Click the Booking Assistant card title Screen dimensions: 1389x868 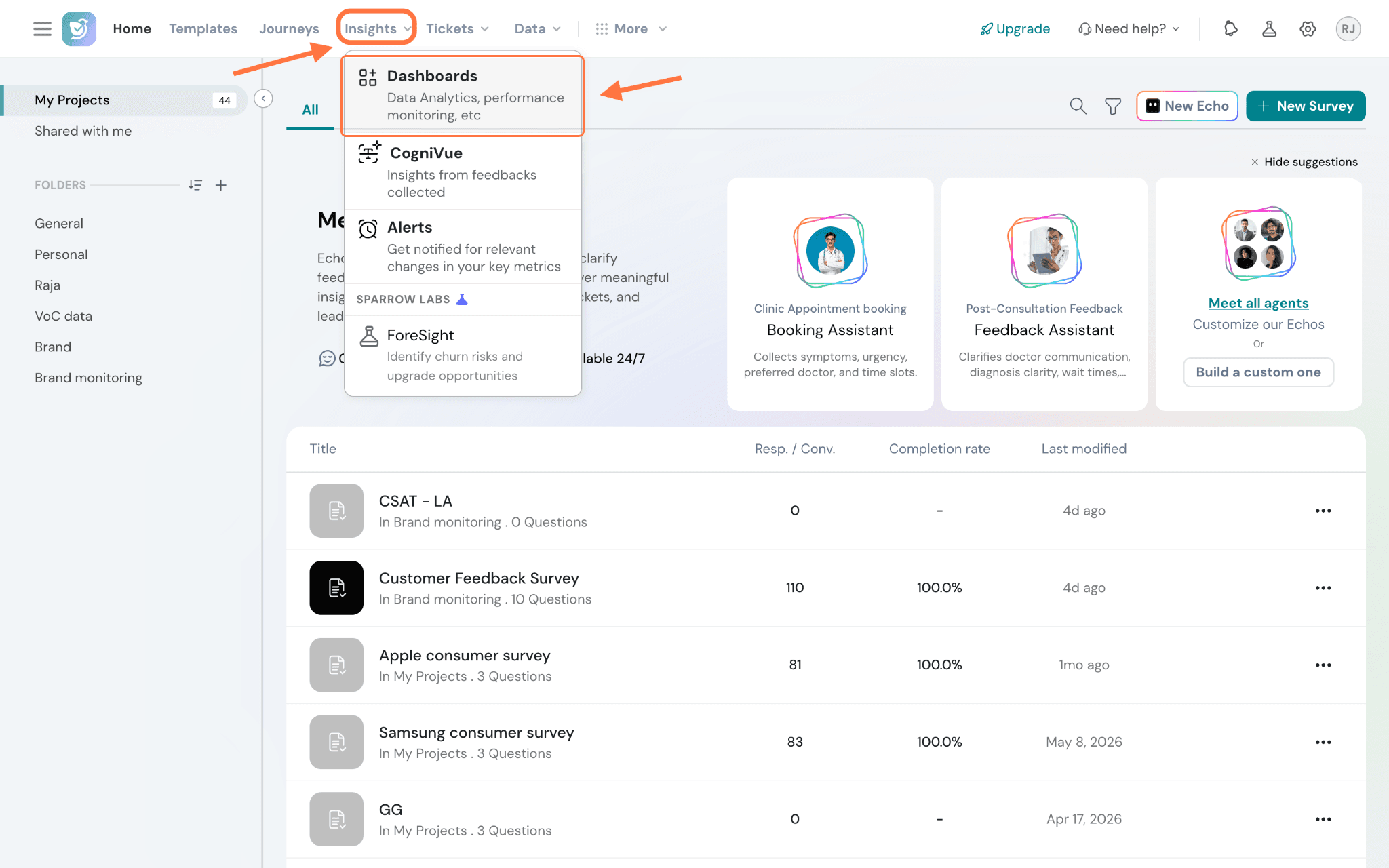tap(830, 330)
